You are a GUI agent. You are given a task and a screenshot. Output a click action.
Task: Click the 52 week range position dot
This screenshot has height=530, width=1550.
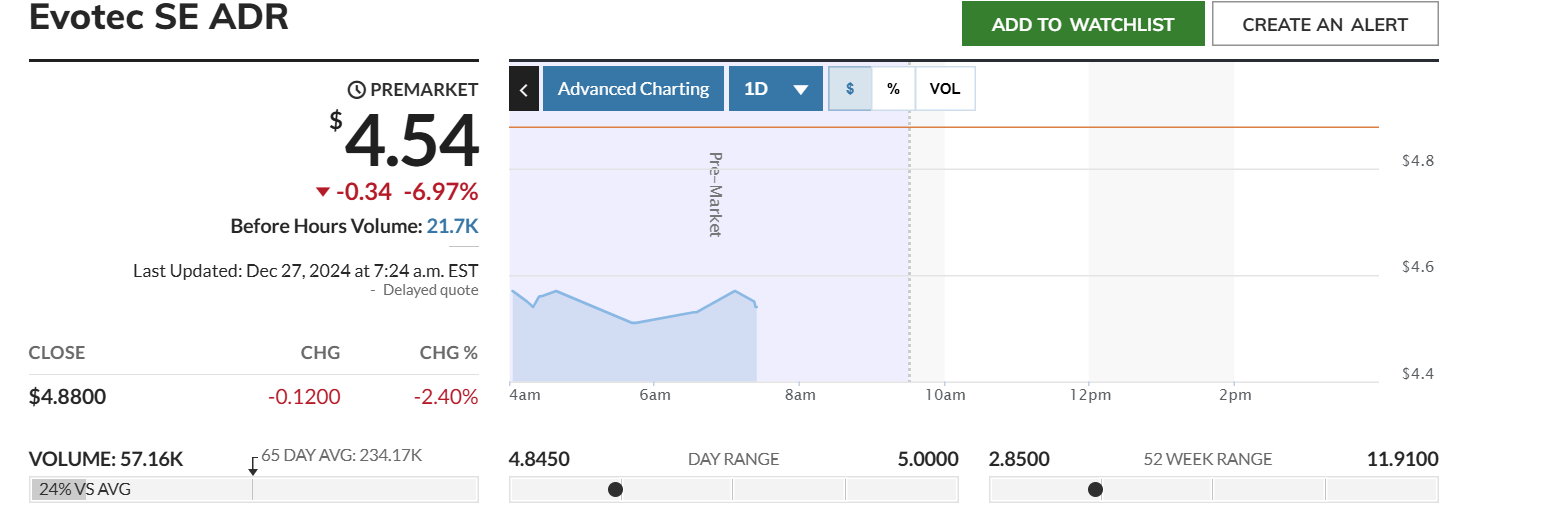point(1095,489)
